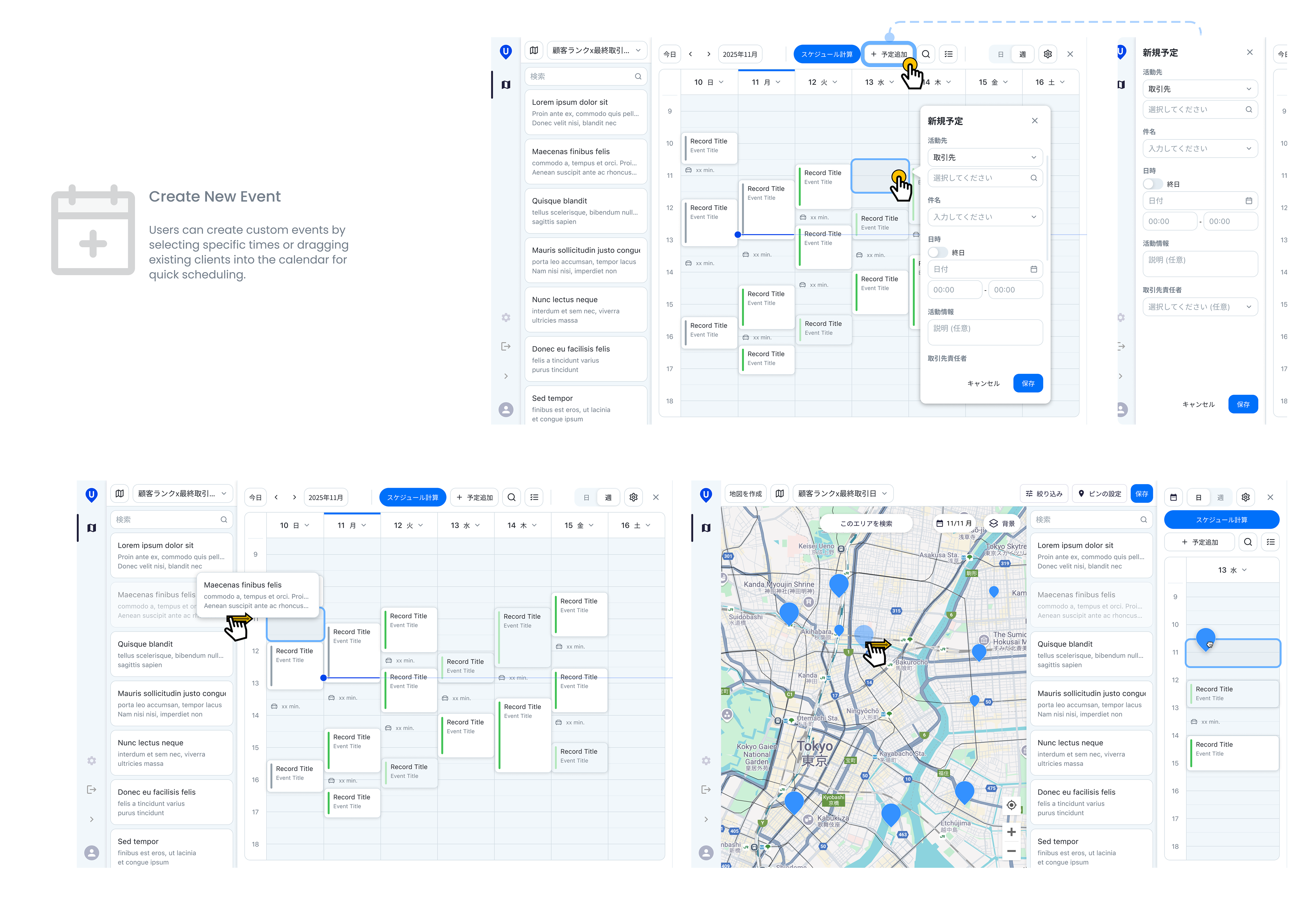Click the 11/11 月 date chip on the map
The image size is (1316, 905).
point(954,523)
